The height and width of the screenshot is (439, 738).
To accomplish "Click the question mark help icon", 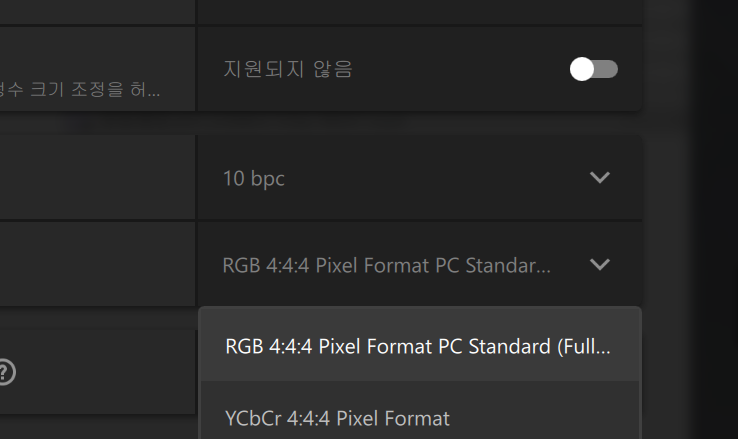I will 5,373.
